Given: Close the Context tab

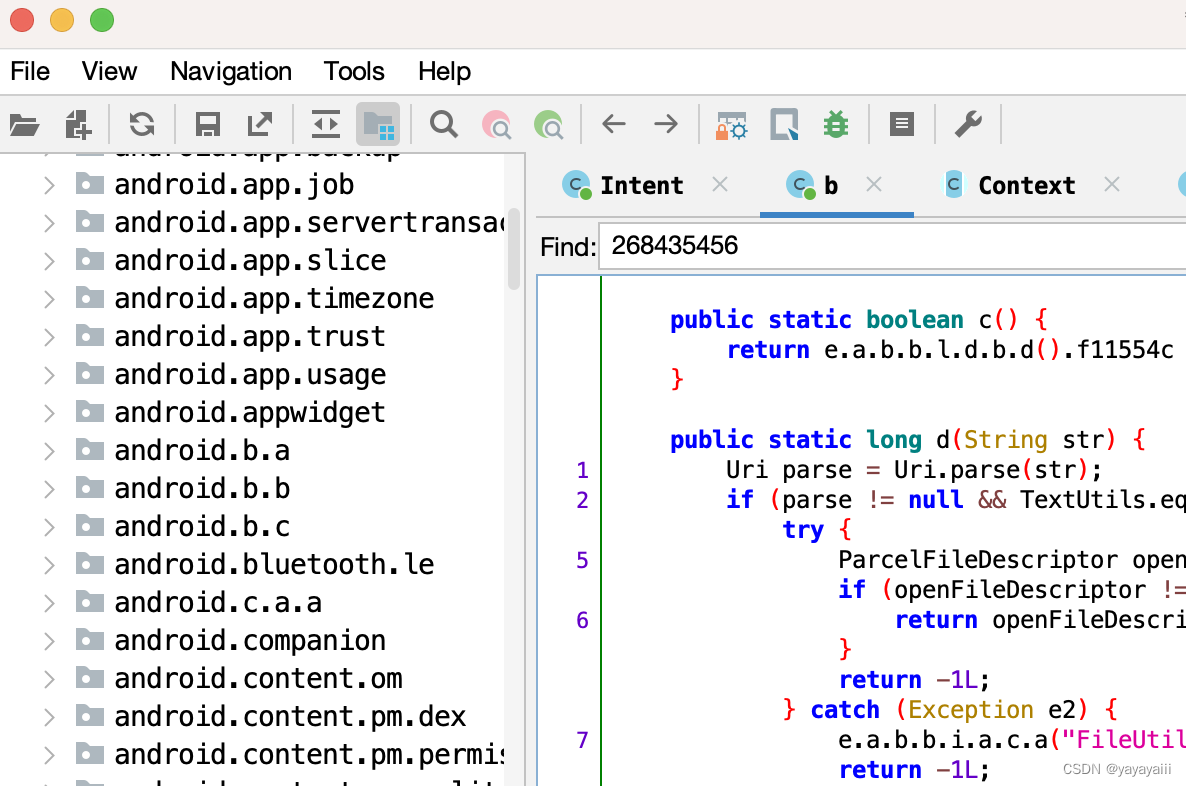Looking at the screenshot, I should 1112,185.
